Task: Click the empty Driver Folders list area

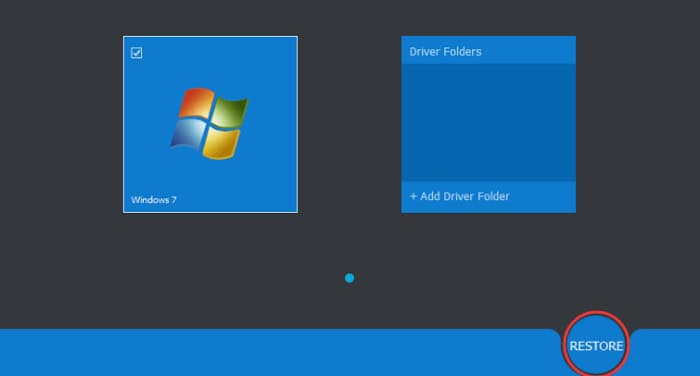Action: click(488, 123)
